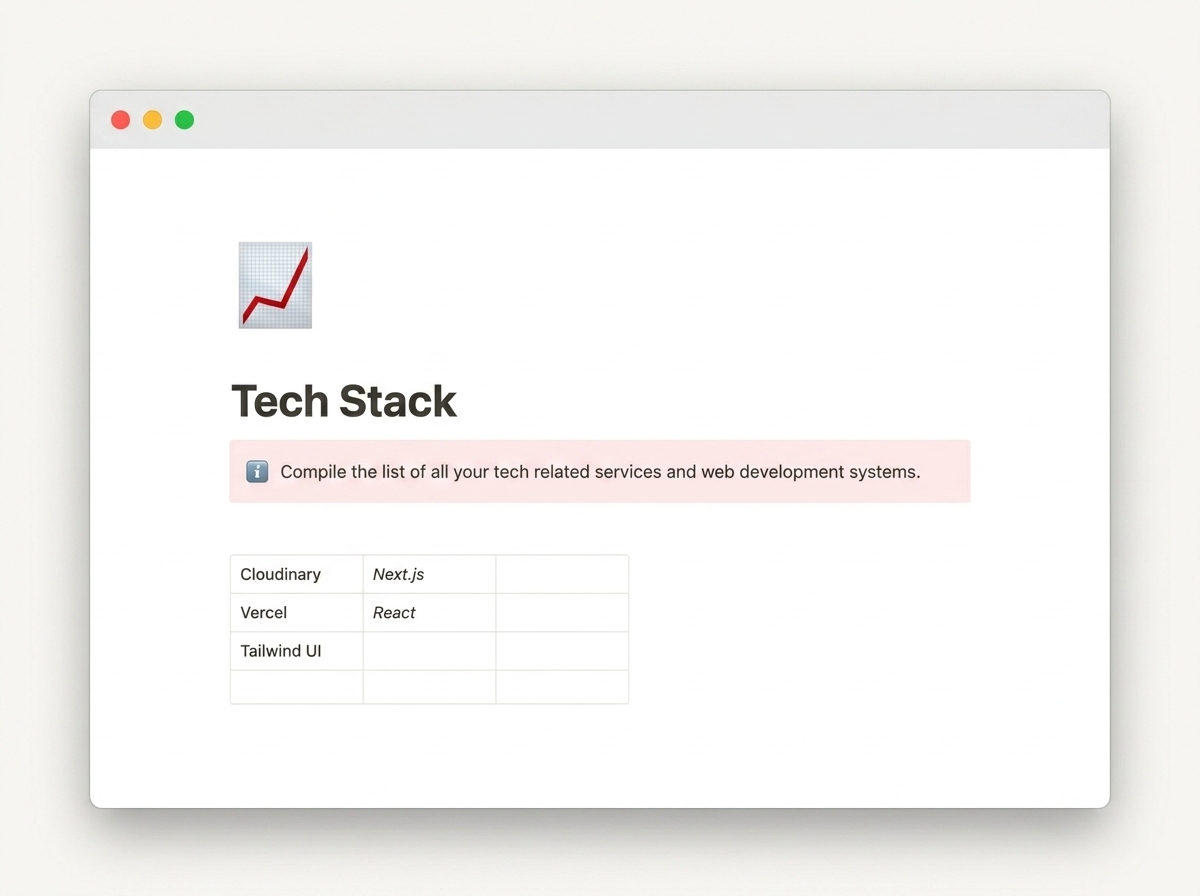The width and height of the screenshot is (1200, 896).
Task: Click the empty cell right of Next.js
Action: tap(562, 574)
